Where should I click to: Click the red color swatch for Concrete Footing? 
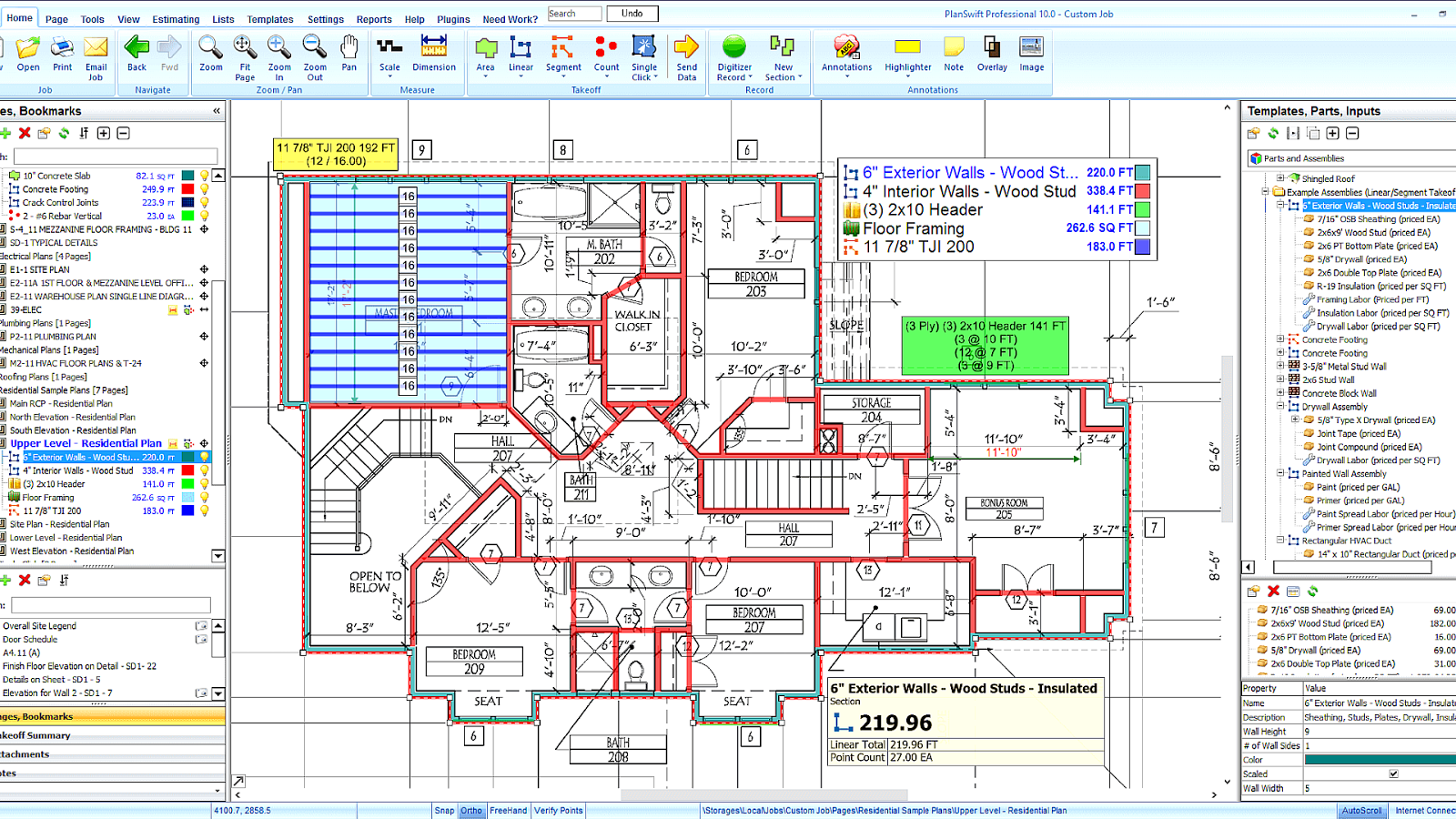pos(187,189)
